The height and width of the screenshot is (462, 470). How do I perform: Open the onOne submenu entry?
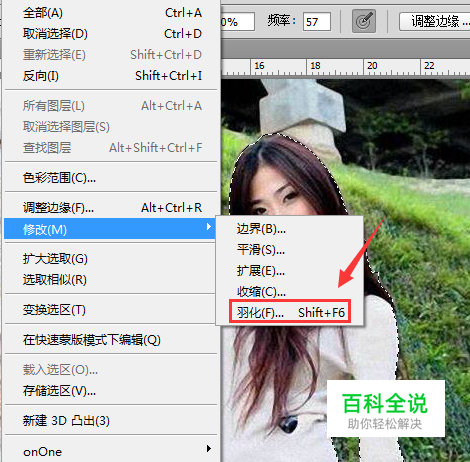(x=110, y=452)
